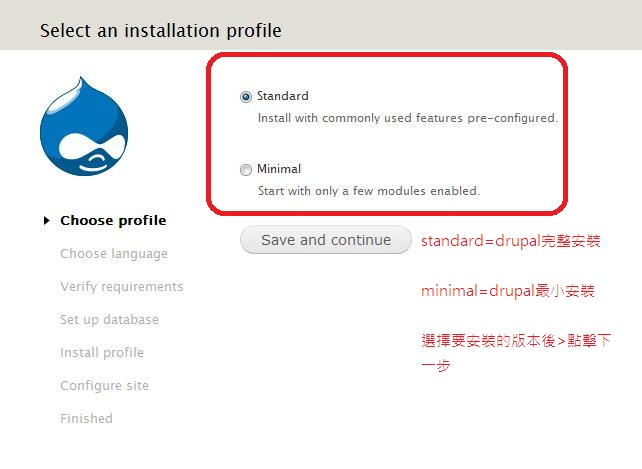
Task: Click the Save and continue button
Action: click(326, 240)
